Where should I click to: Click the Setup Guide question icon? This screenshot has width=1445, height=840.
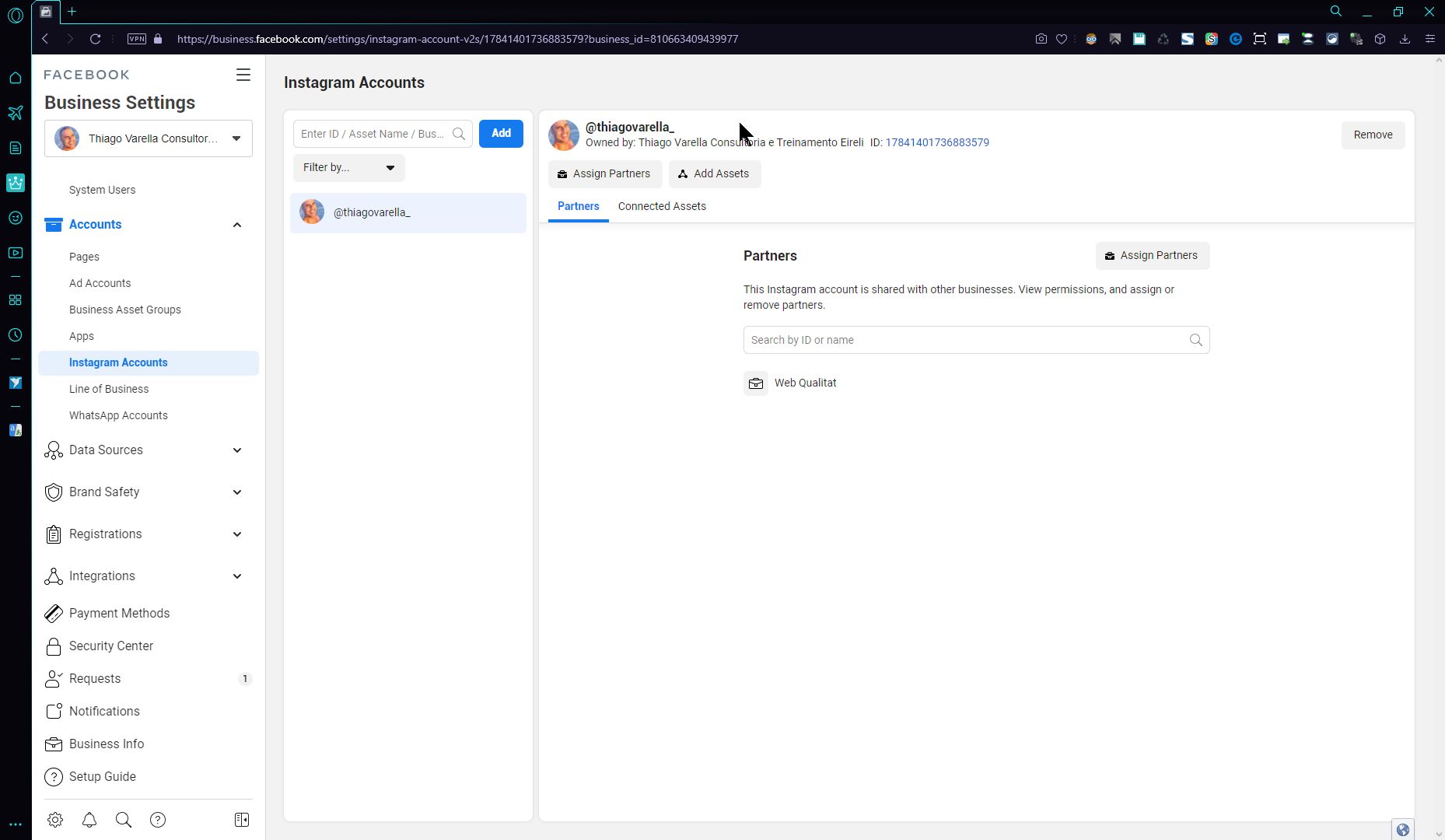click(54, 777)
